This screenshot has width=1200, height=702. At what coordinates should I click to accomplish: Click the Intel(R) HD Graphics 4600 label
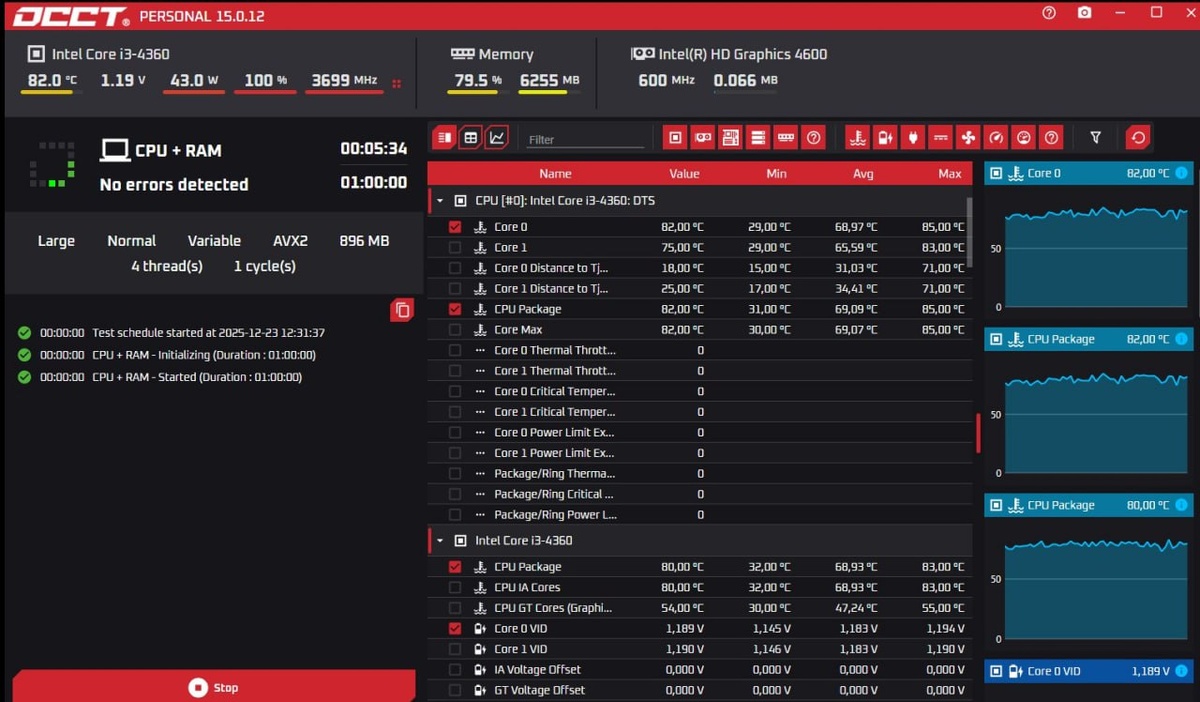743,54
